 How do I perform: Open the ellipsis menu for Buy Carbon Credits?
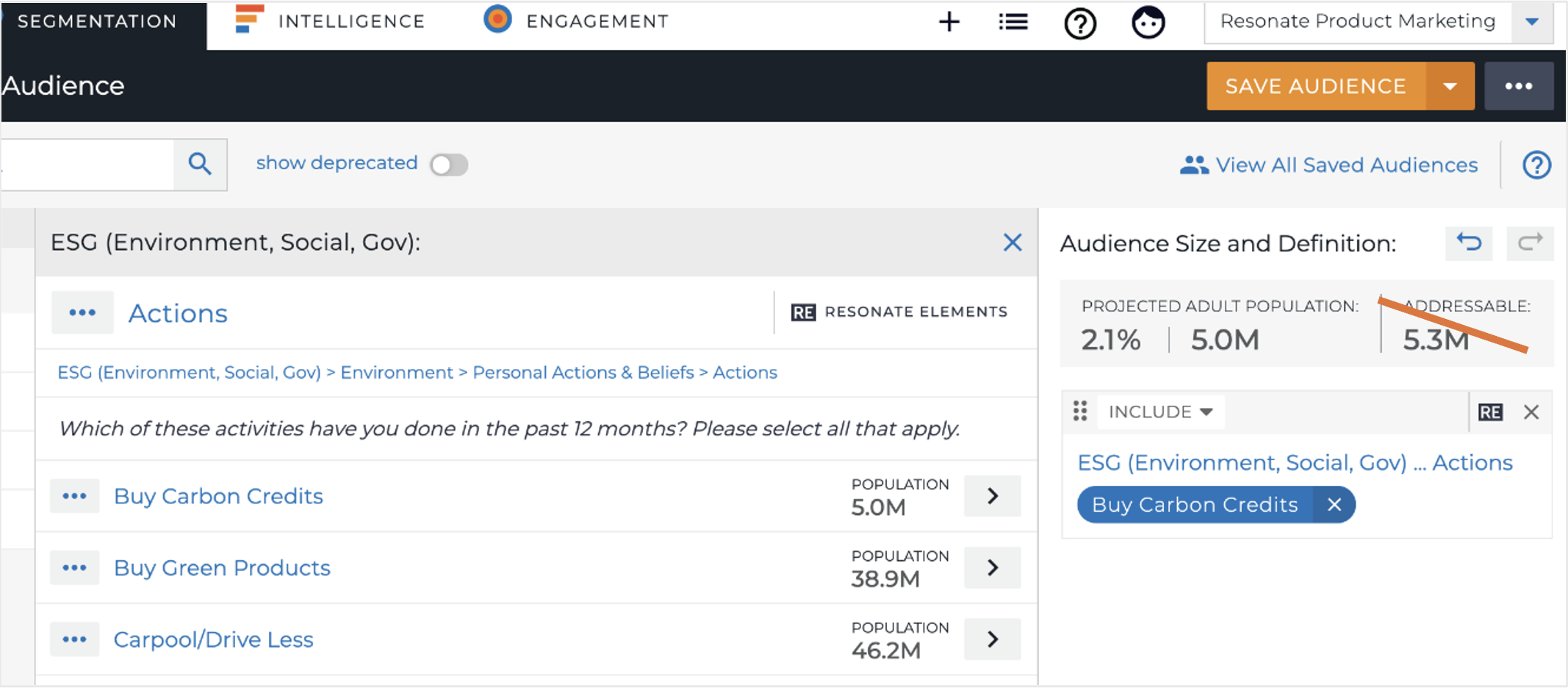tap(74, 496)
